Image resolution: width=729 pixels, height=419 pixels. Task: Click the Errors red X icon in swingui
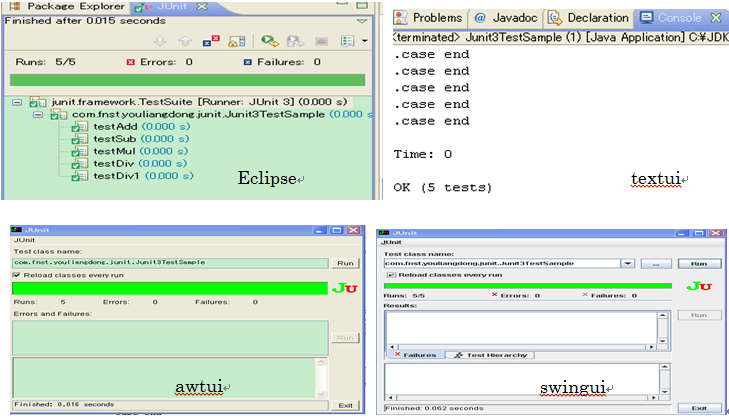coord(494,295)
